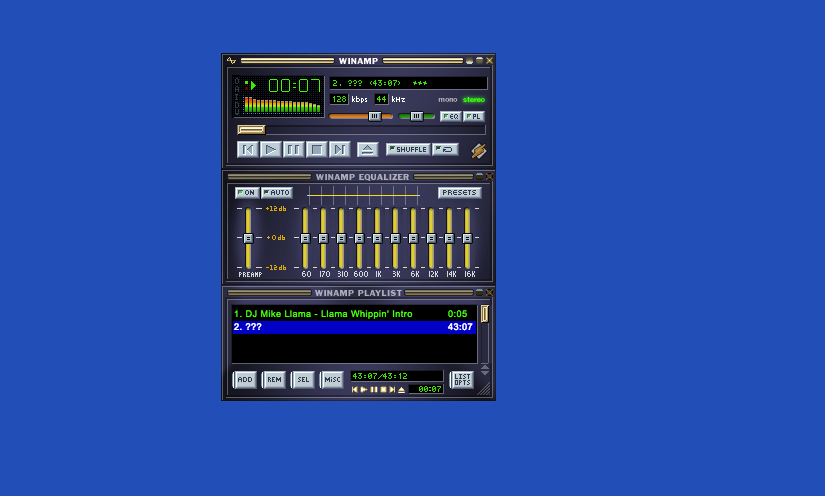The width and height of the screenshot is (825, 496).
Task: Click the 6K band slider handle
Action: point(413,238)
